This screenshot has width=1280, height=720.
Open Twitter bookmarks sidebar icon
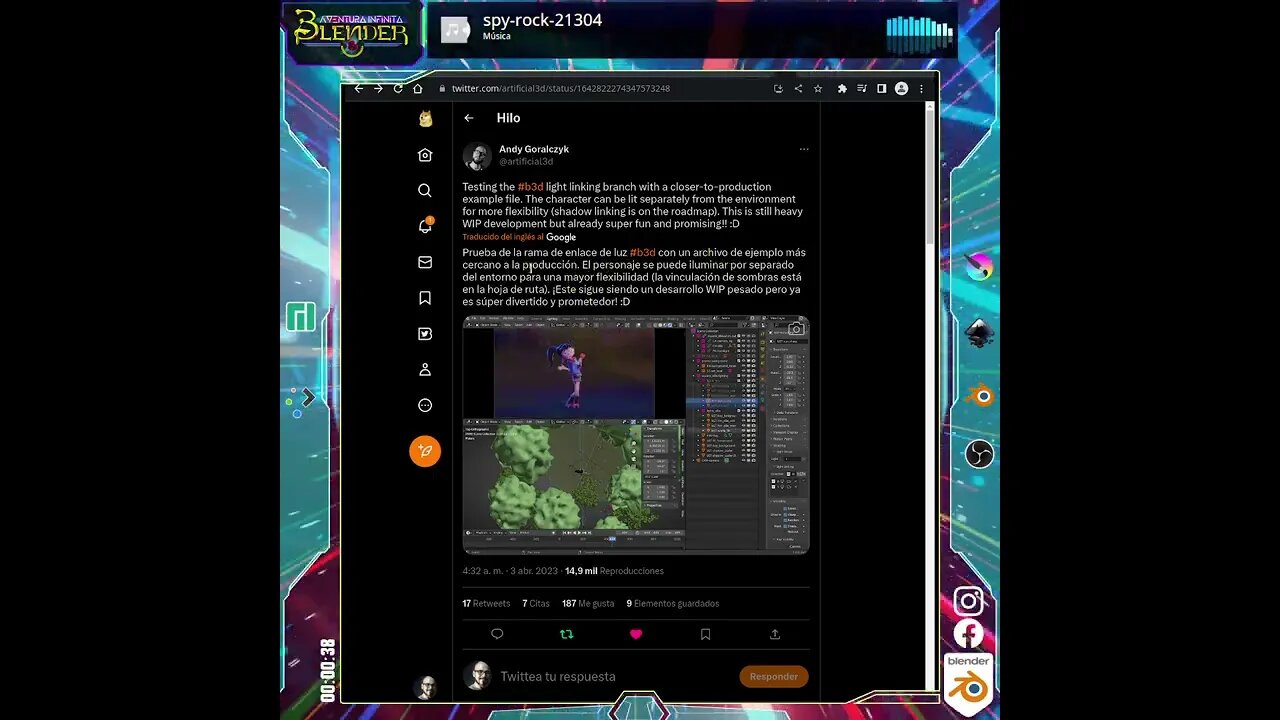[425, 298]
